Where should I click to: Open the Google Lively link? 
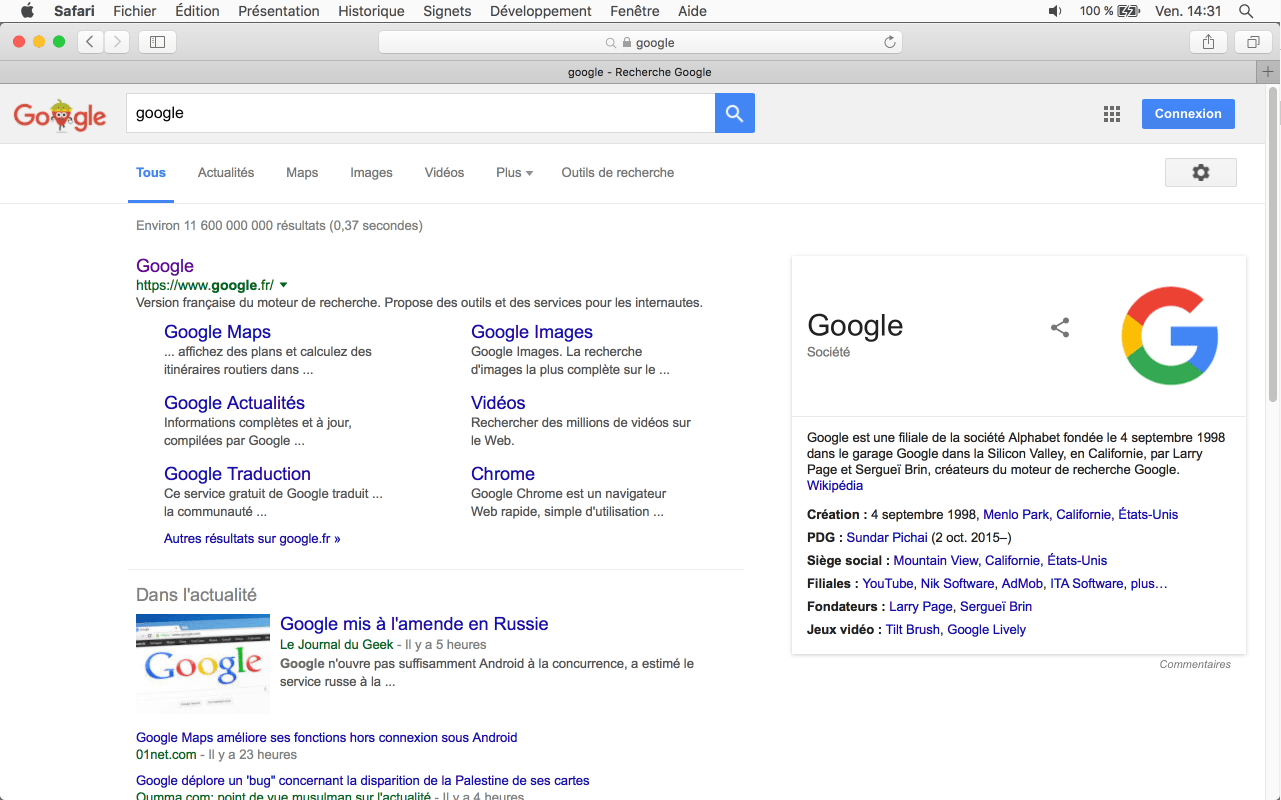[x=987, y=629]
